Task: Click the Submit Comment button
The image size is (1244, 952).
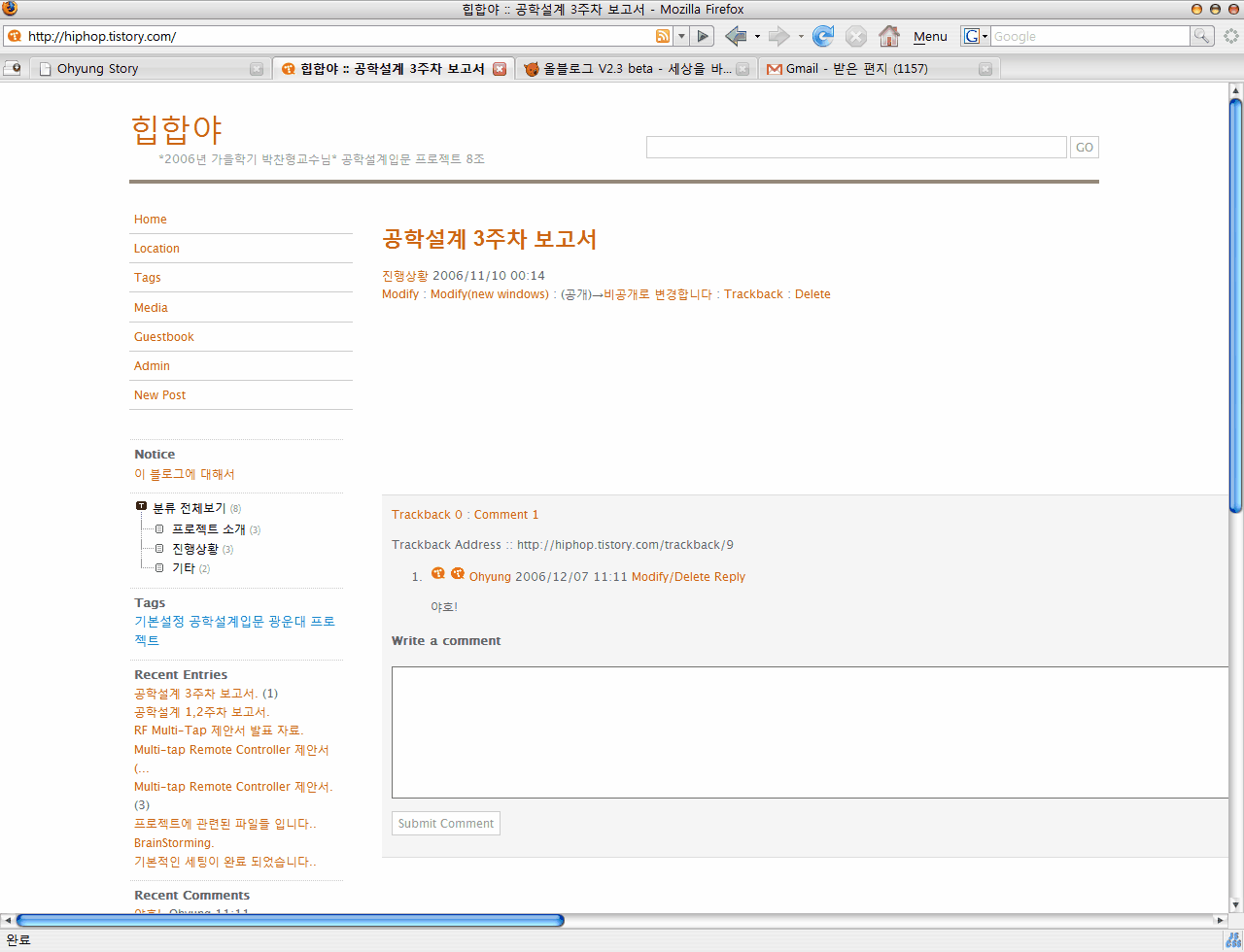Action: coord(446,824)
